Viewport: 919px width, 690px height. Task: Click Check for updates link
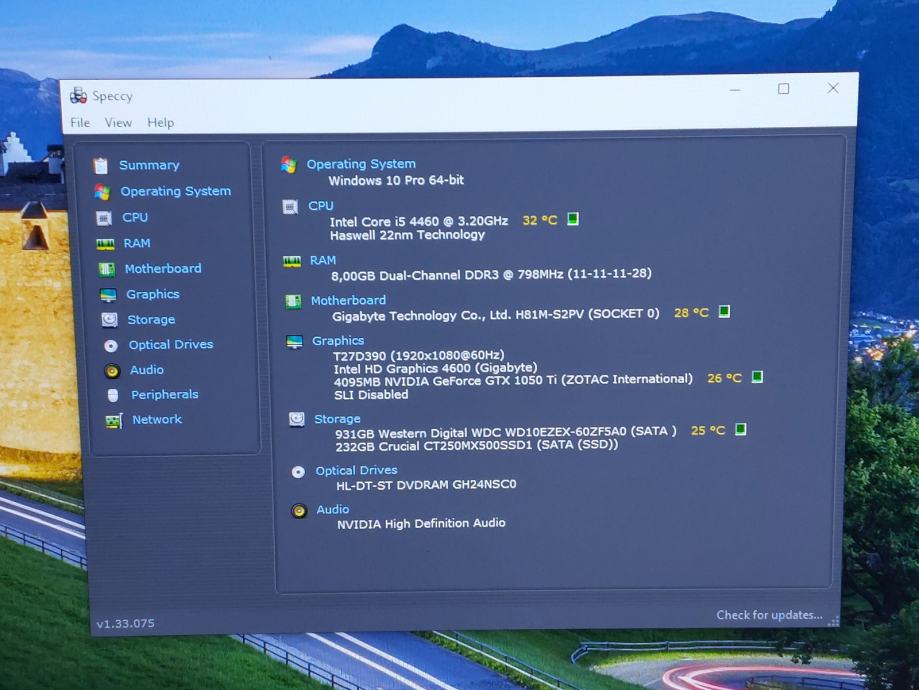coord(769,615)
